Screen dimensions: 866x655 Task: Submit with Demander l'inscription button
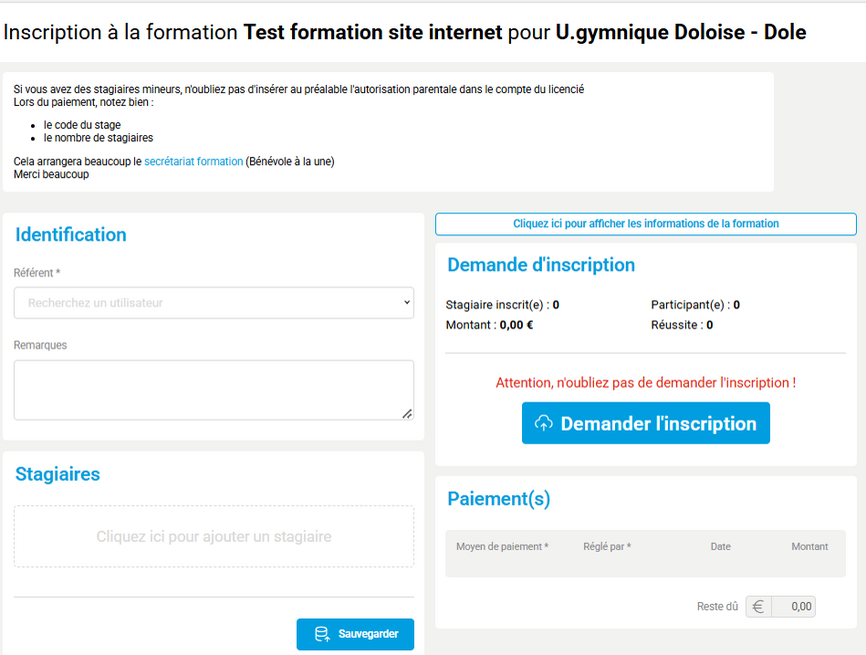tap(646, 423)
